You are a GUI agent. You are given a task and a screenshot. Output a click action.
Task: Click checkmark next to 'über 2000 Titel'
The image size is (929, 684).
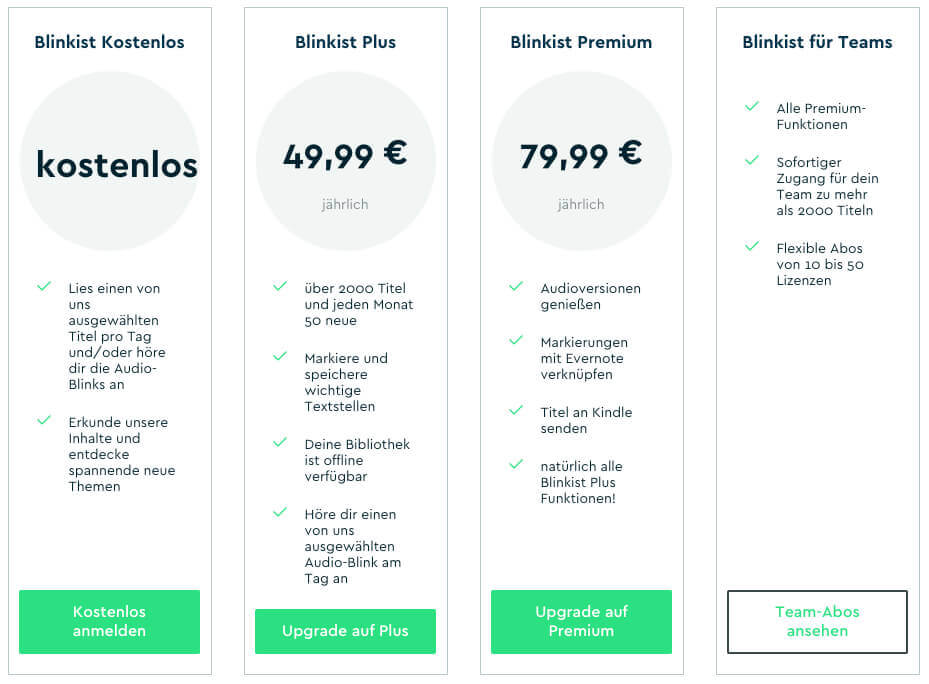(280, 286)
